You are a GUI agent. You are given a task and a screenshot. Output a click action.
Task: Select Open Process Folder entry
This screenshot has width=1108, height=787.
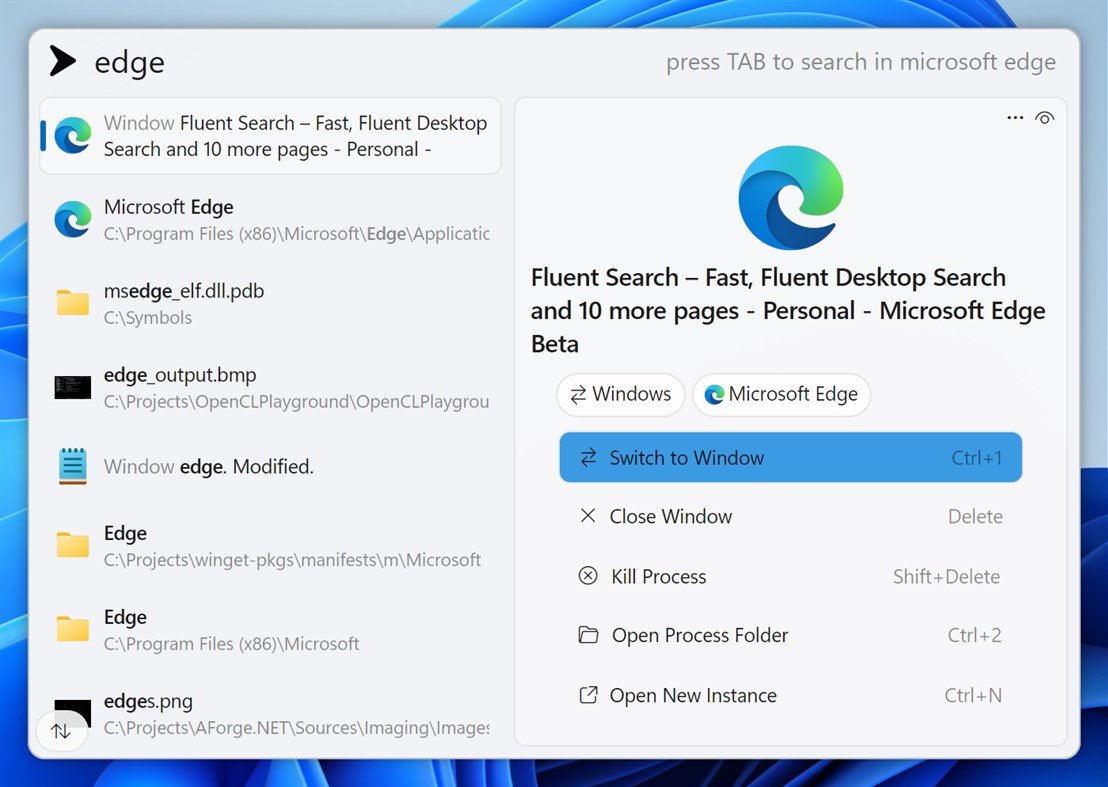699,635
